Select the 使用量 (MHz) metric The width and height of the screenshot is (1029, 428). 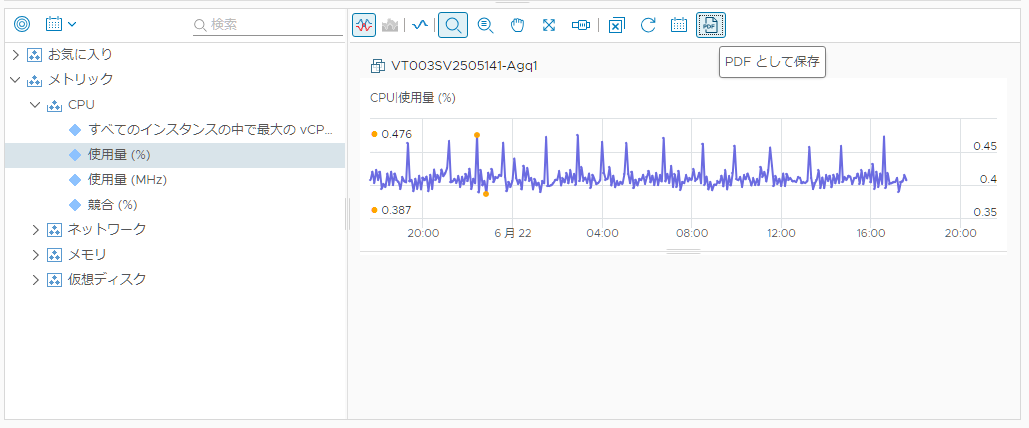pos(127,179)
